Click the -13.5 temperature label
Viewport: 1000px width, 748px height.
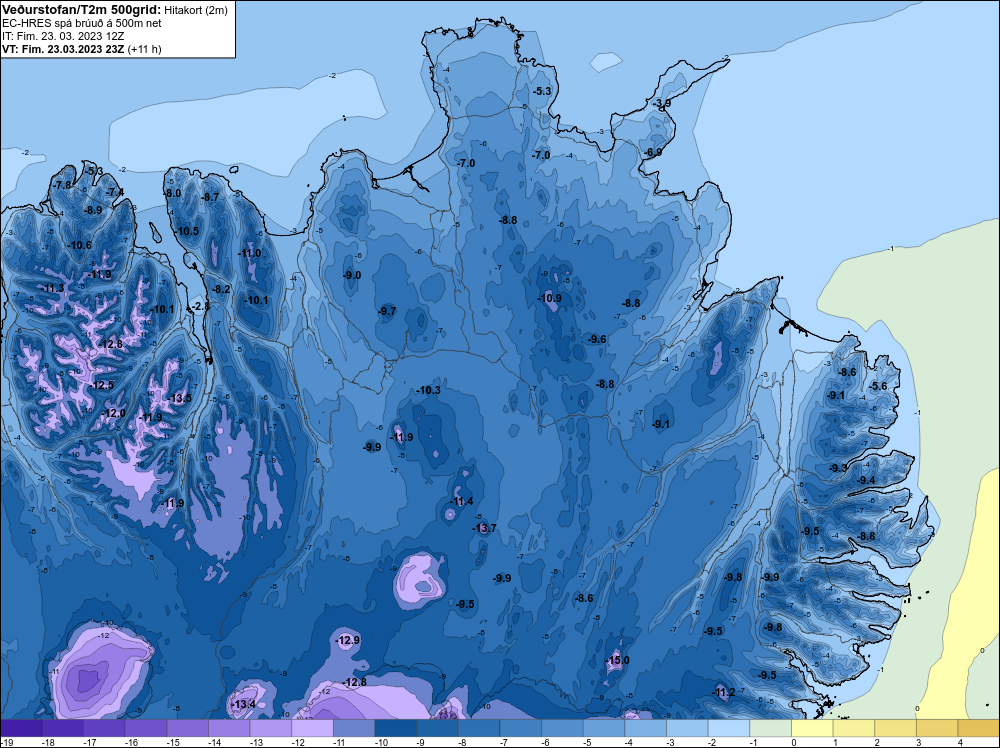pyautogui.click(x=180, y=398)
